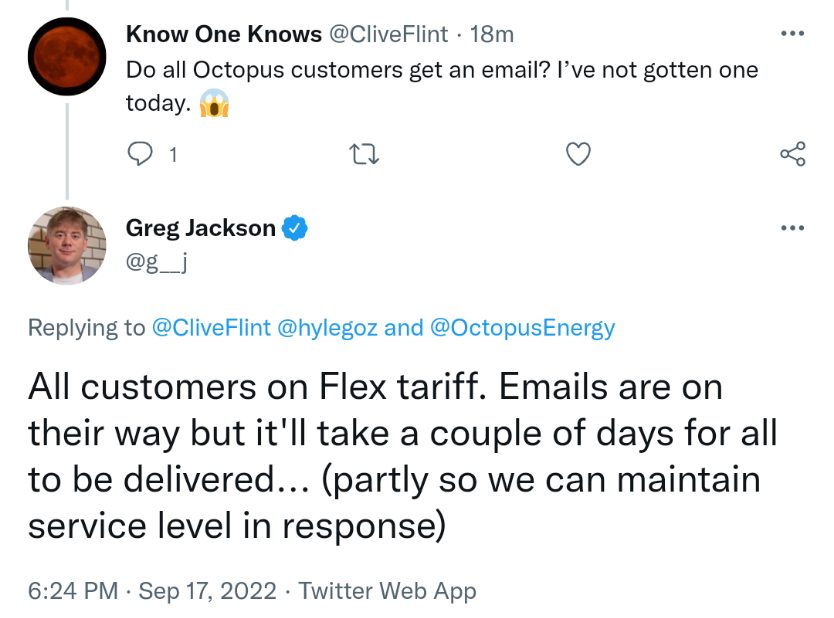Open more options for Greg Jackson's tweet
This screenshot has width=834, height=618.
792,228
